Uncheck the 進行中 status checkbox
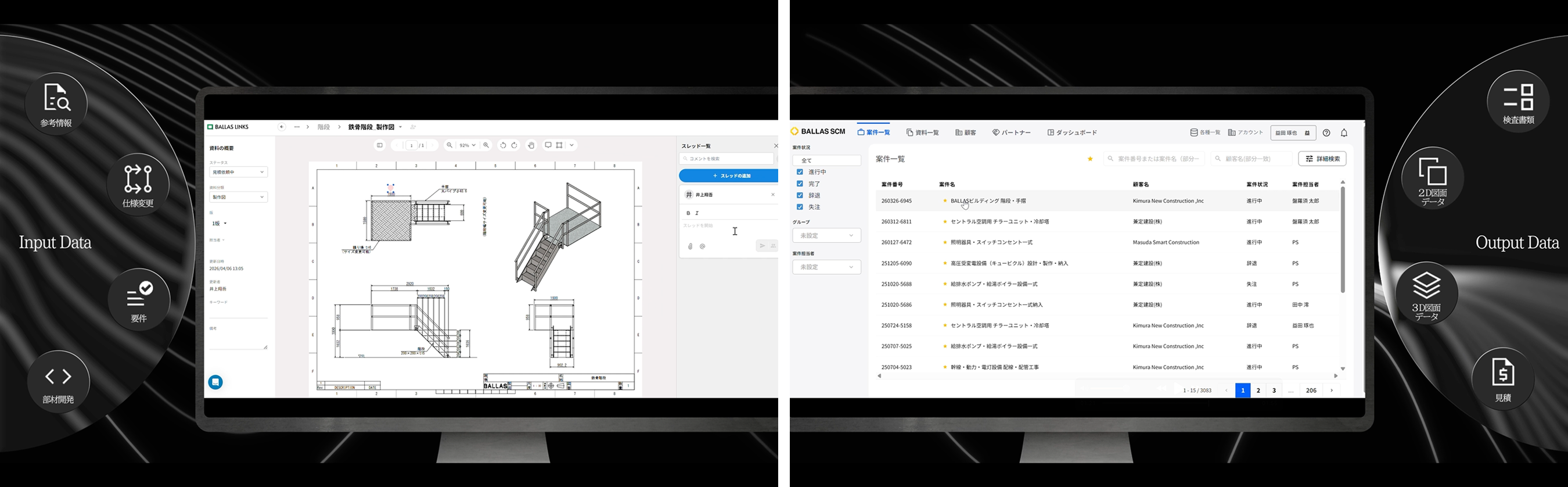This screenshot has height=487, width=1568. [800, 172]
